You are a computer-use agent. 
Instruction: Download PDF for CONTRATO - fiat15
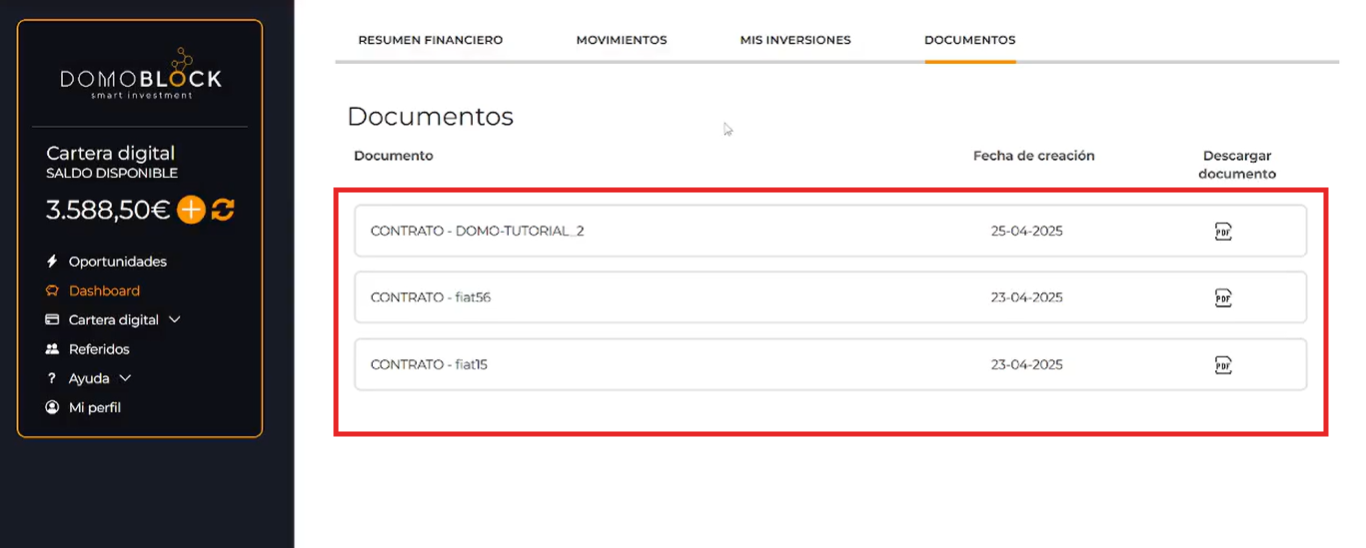[x=1222, y=364]
